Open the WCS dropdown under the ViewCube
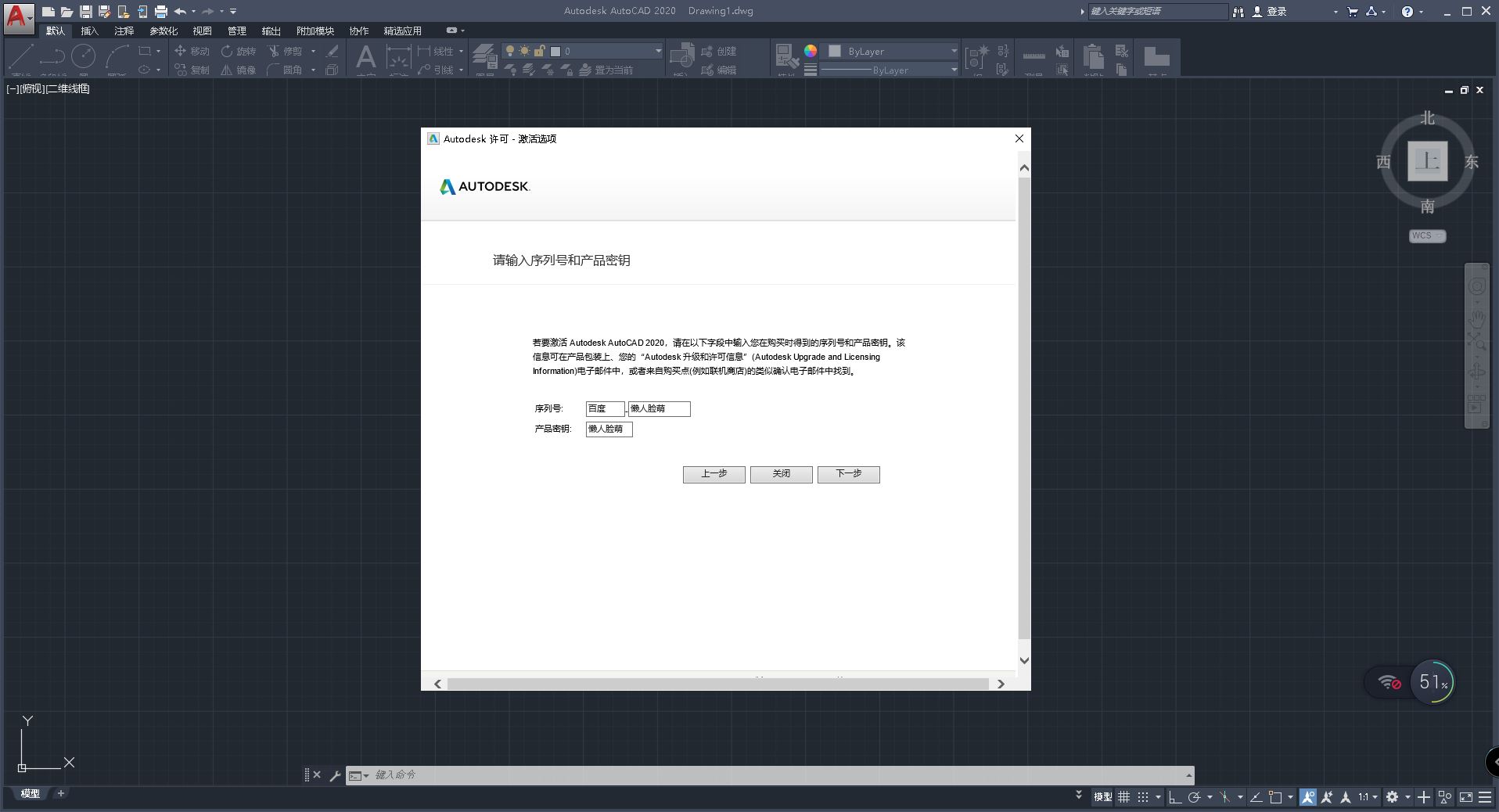Screen dimensions: 1499x812 [x=1428, y=235]
